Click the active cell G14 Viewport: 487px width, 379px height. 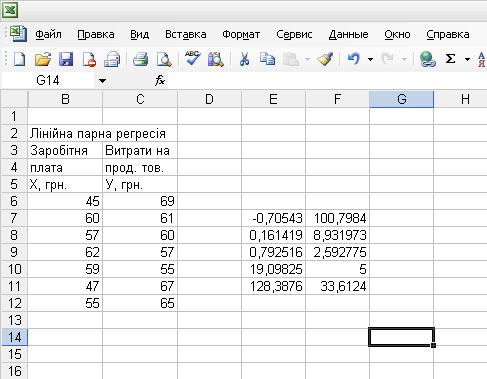[x=402, y=337]
